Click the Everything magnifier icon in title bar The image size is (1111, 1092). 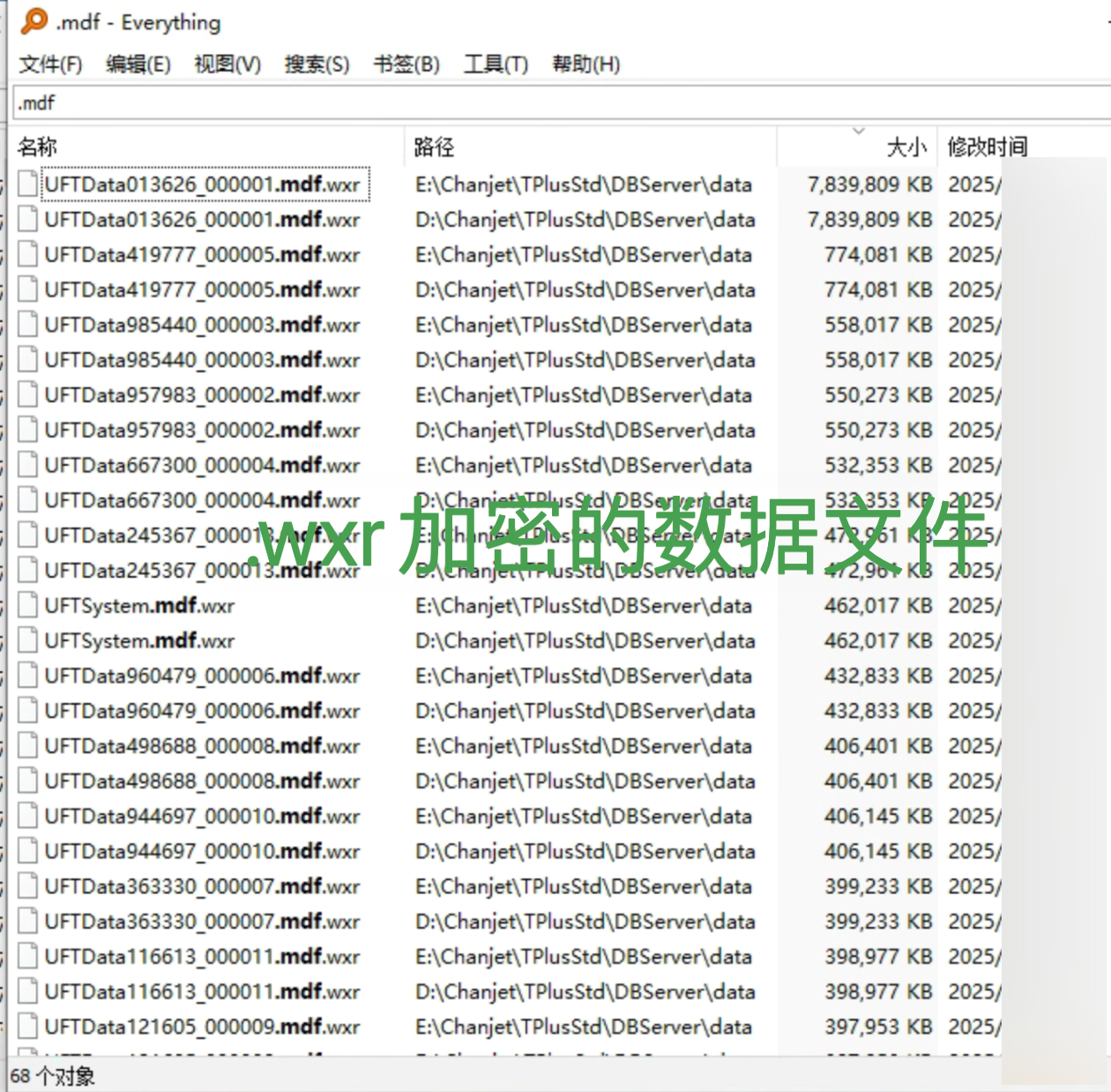point(34,20)
